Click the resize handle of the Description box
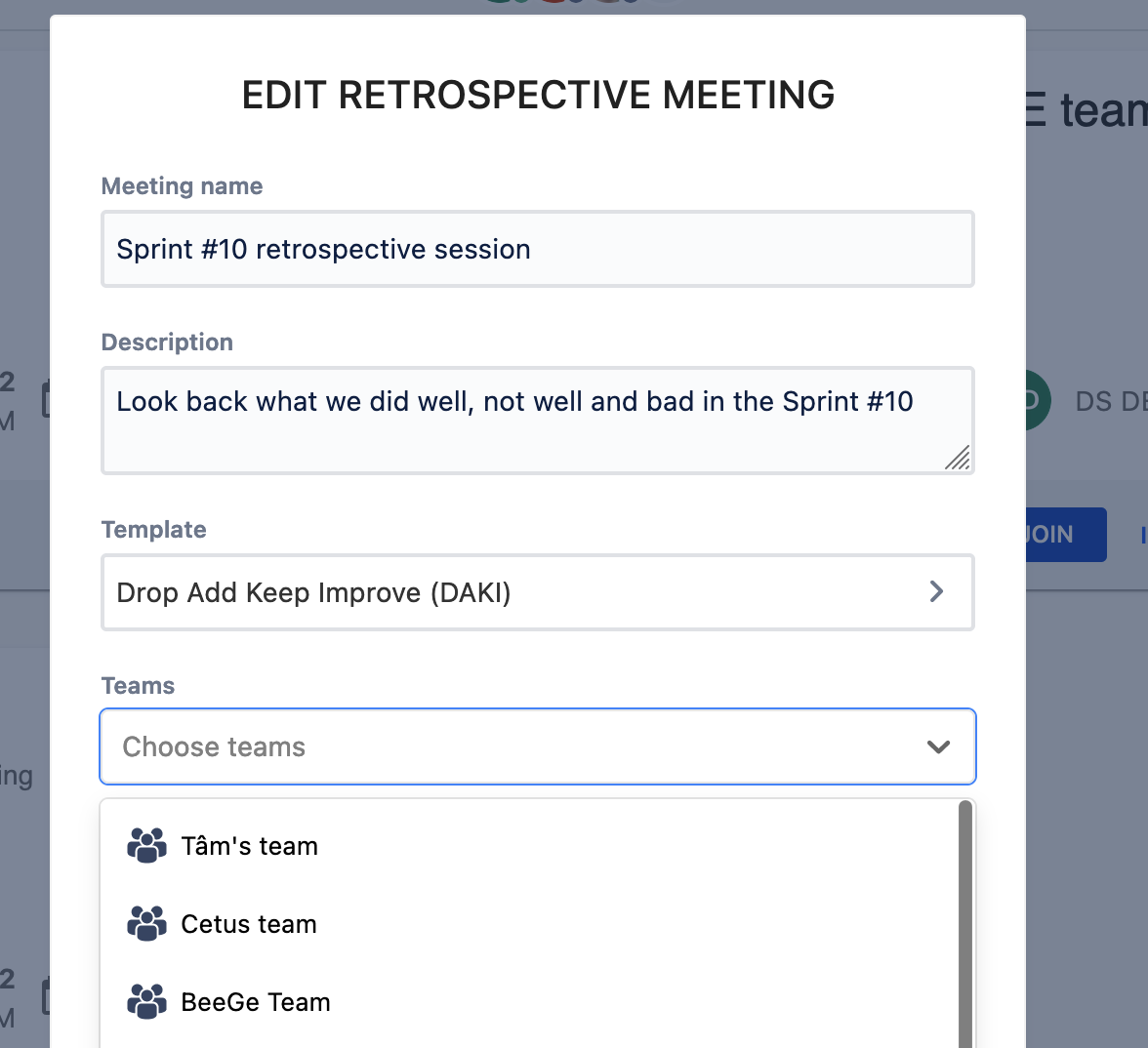The width and height of the screenshot is (1148, 1048). tap(958, 458)
